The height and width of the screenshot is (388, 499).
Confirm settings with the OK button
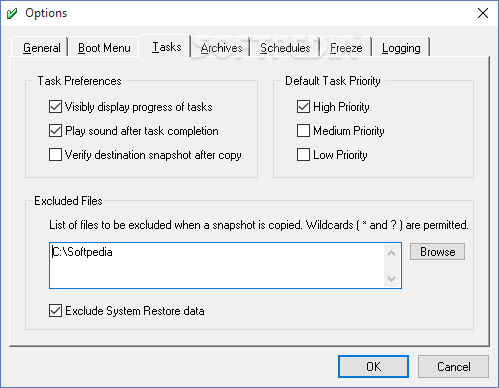pos(373,366)
